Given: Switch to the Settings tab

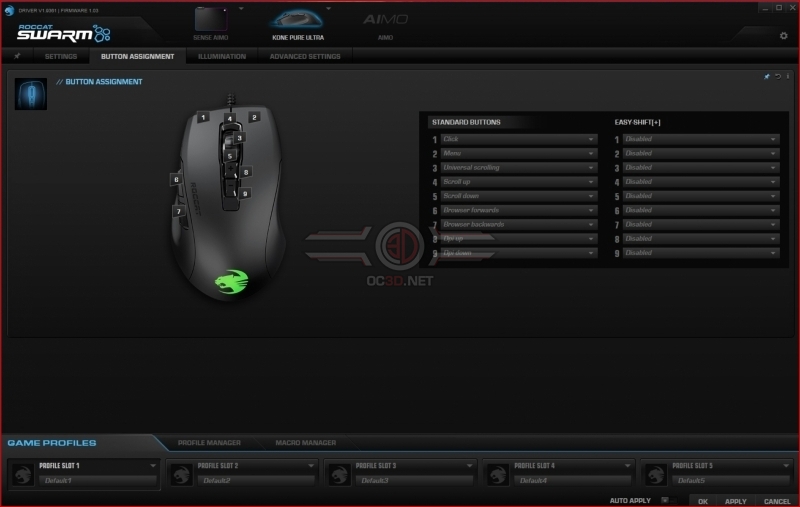Looking at the screenshot, I should (61, 56).
